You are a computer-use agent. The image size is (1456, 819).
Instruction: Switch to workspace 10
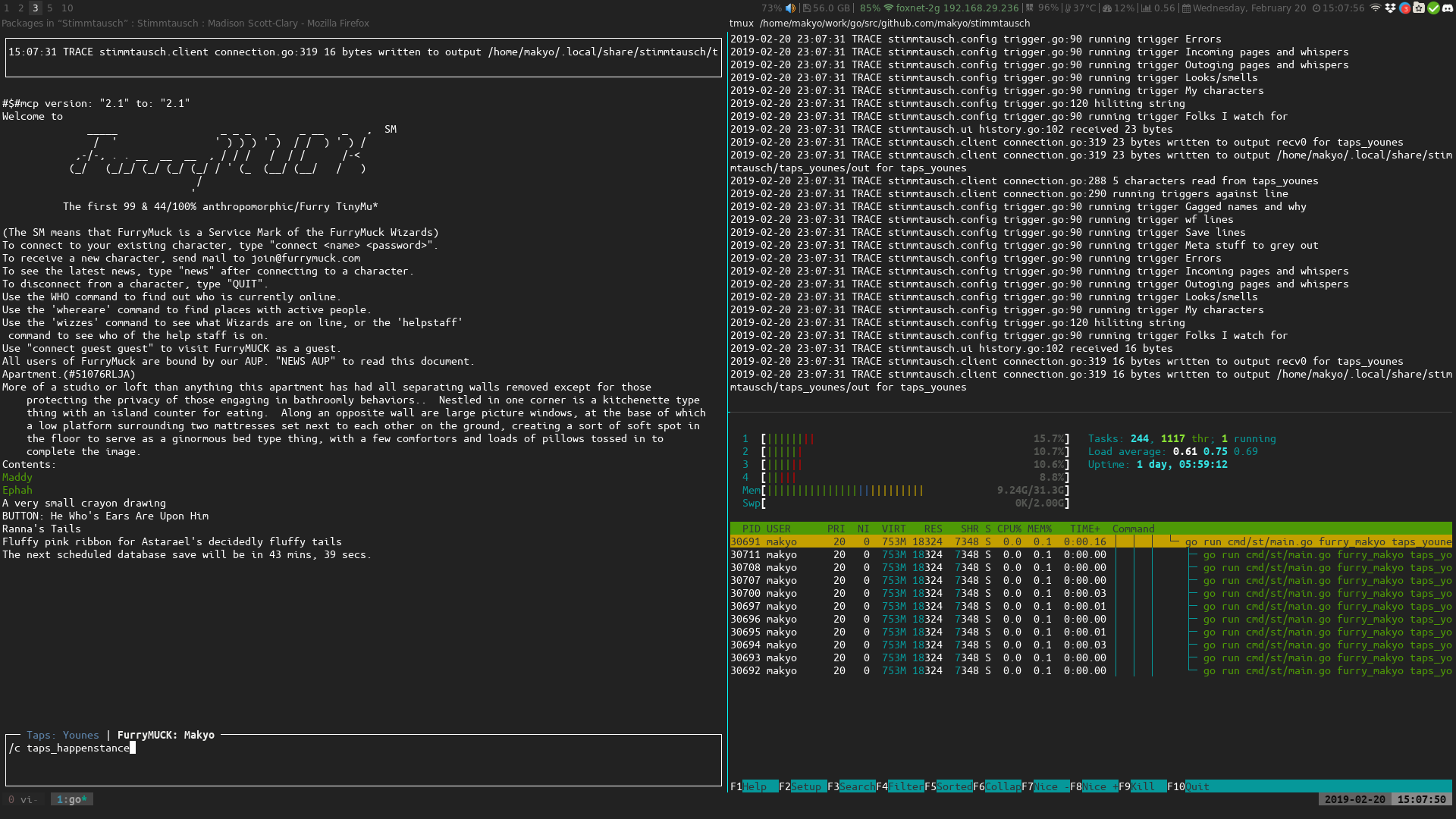click(67, 8)
